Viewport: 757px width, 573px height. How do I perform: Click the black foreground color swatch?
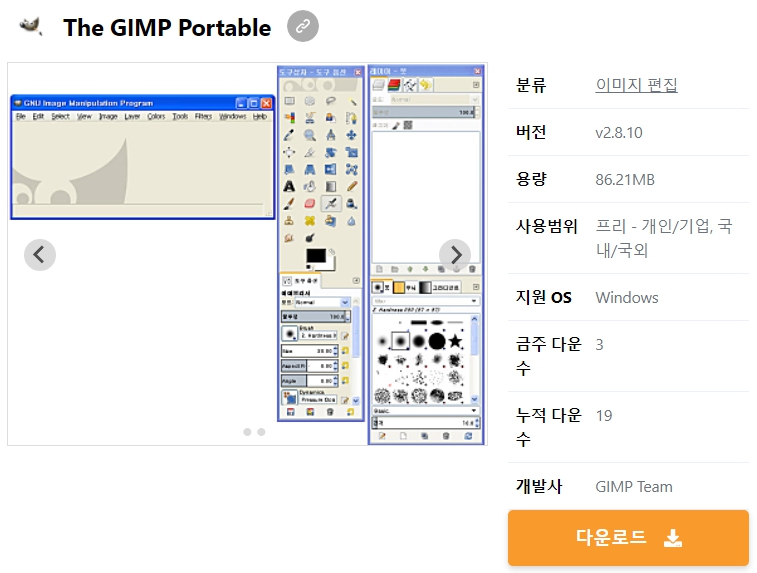point(316,255)
